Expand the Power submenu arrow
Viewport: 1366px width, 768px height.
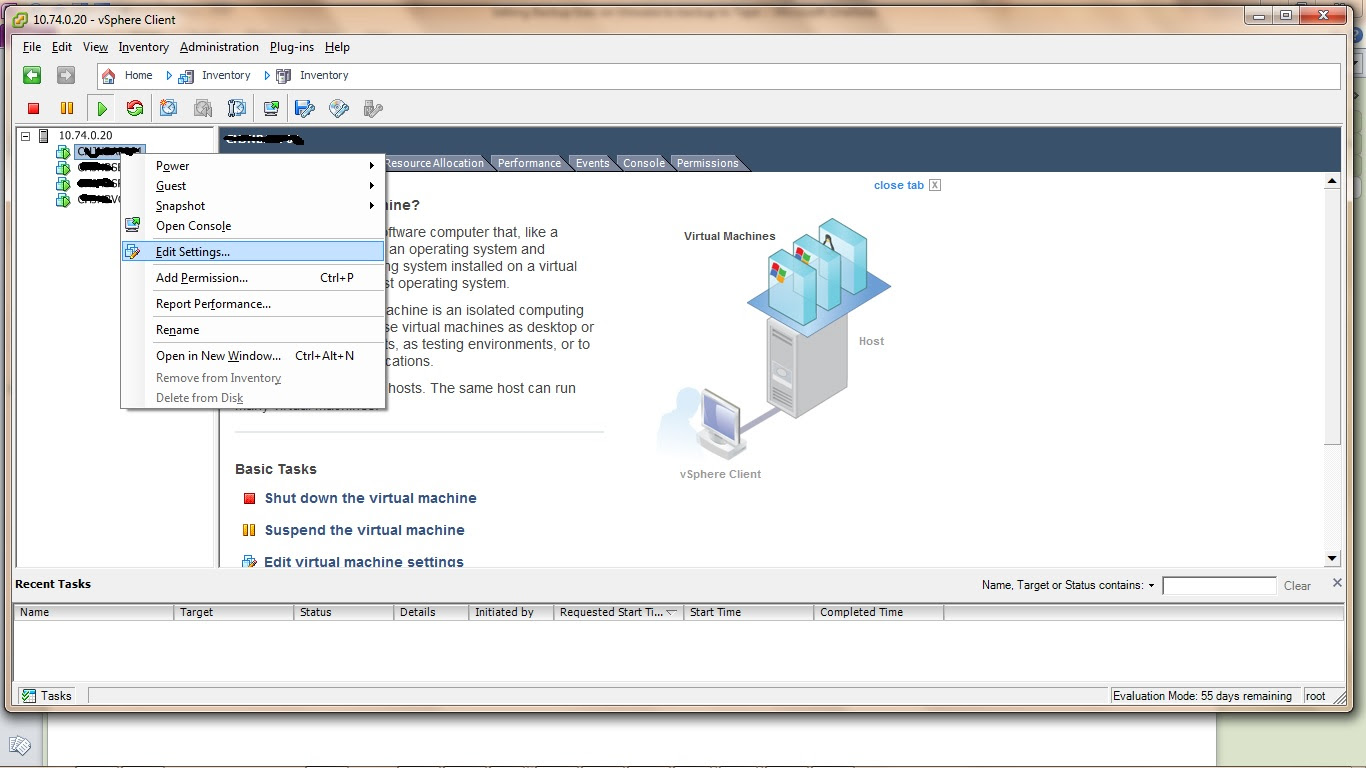[372, 166]
